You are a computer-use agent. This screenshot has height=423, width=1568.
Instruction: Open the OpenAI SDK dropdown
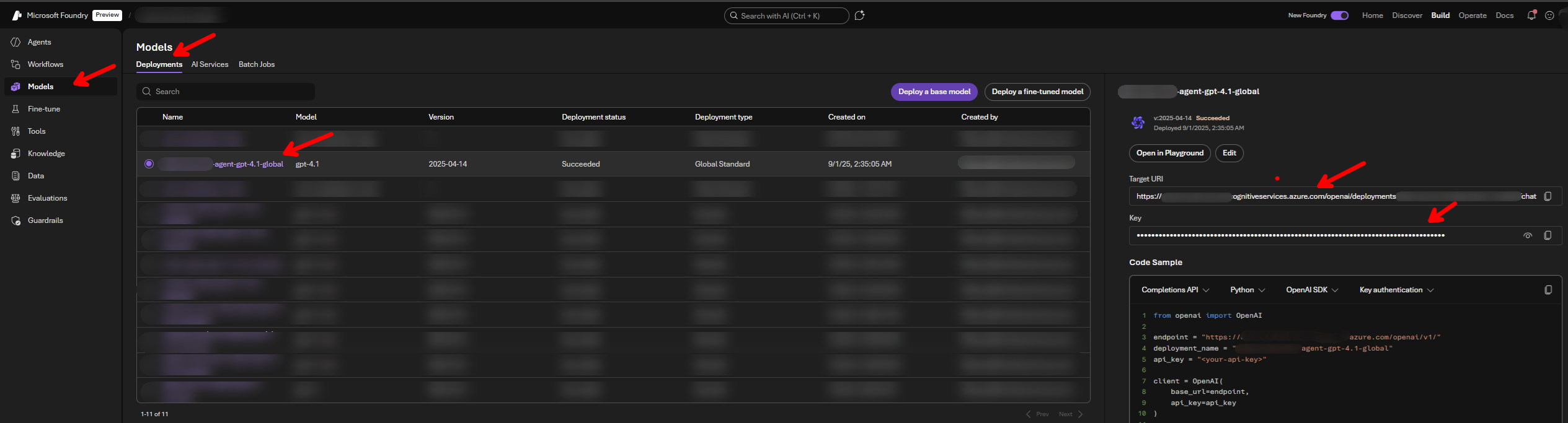coord(1311,290)
